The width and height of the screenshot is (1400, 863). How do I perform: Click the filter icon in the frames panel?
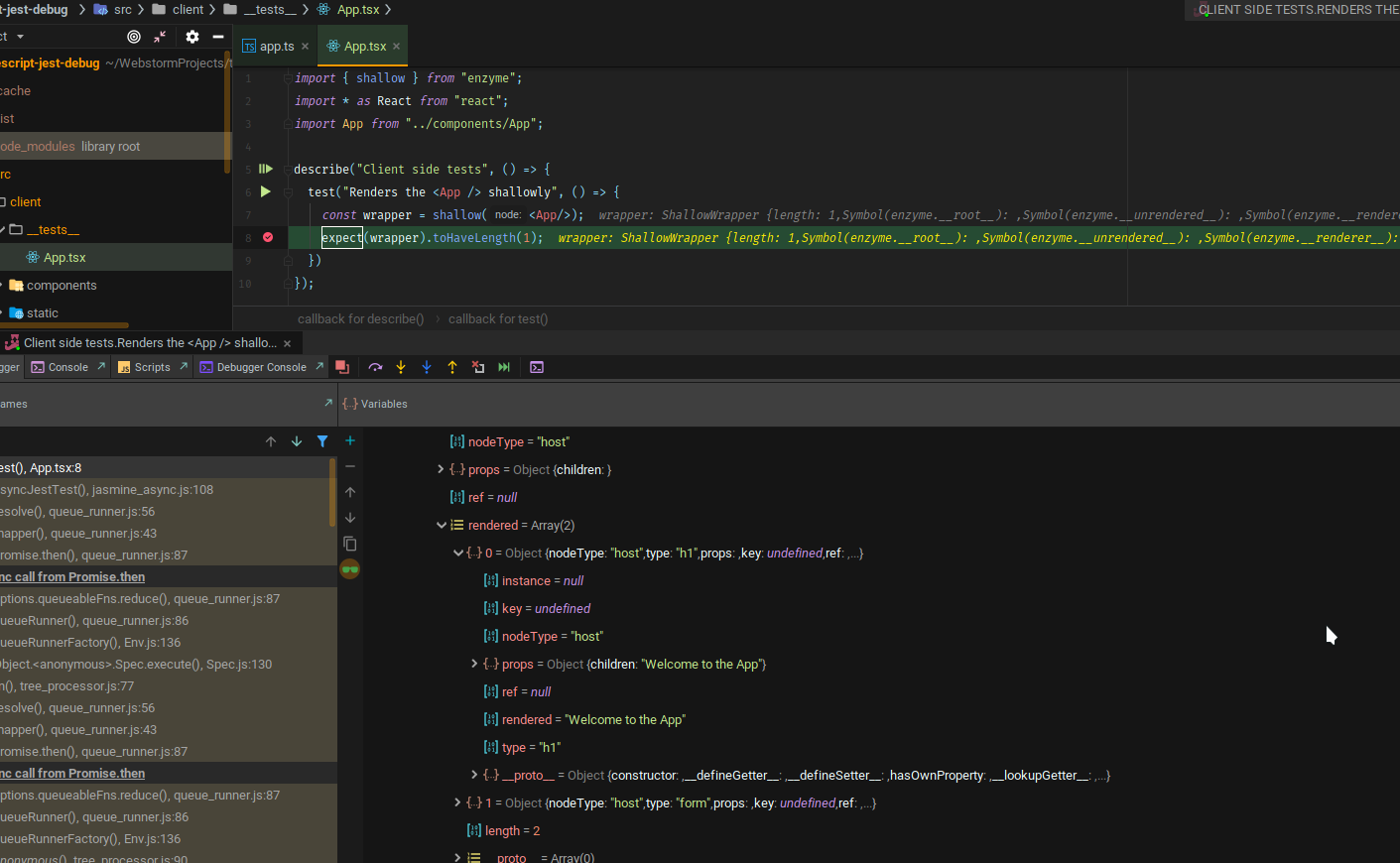pyautogui.click(x=321, y=440)
